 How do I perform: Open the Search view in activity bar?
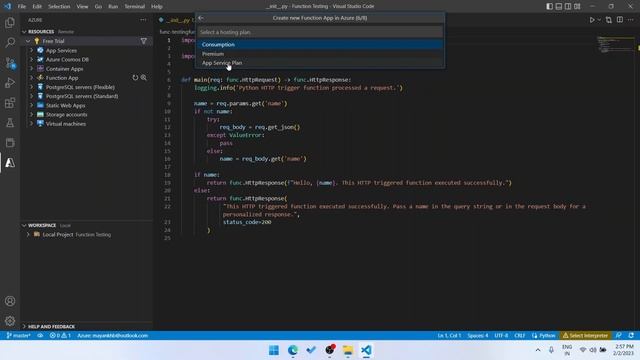[10, 42]
